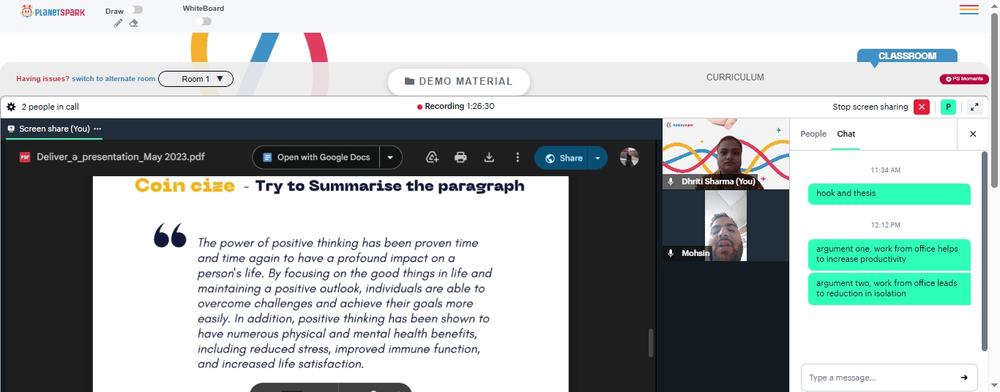The image size is (1000, 392).
Task: Click the PDF file type icon
Action: coord(25,157)
